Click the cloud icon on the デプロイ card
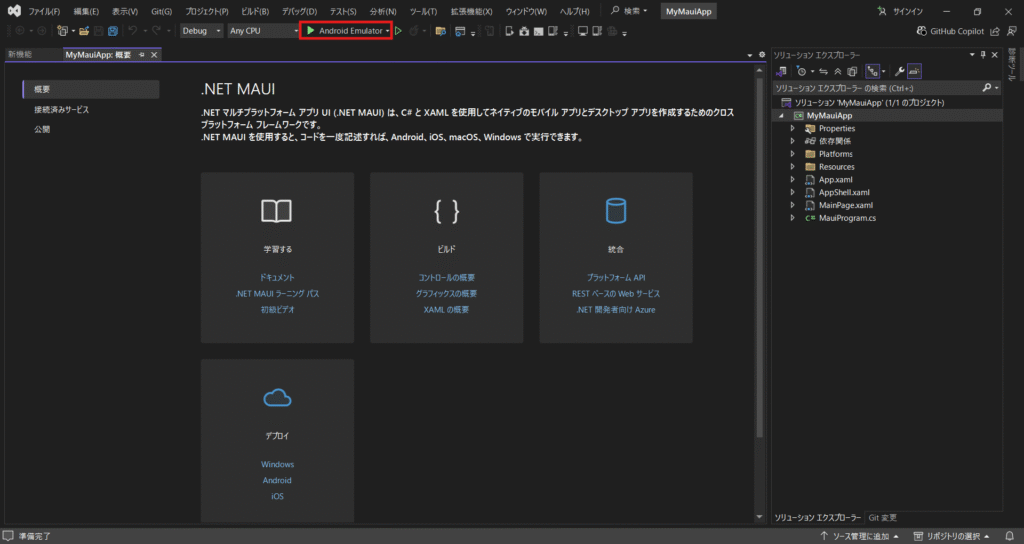Image resolution: width=1024 pixels, height=544 pixels. click(x=277, y=398)
